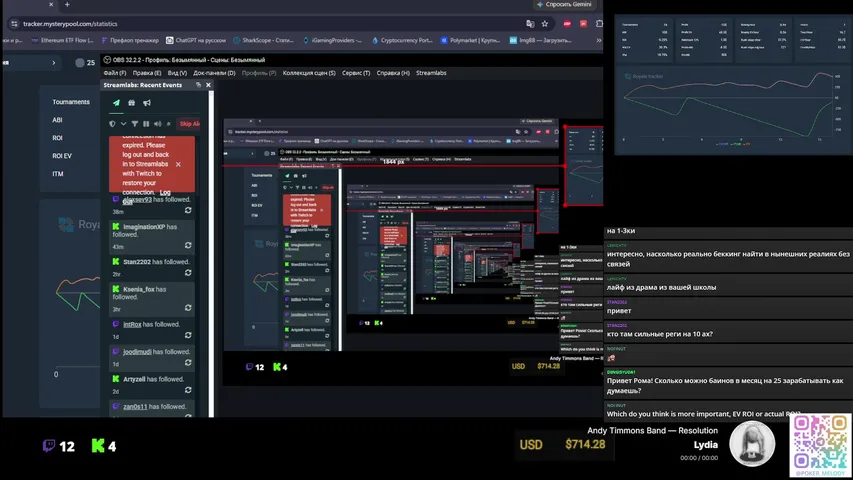853x480 pixels.
Task: Dismiss the red connection expired notice
Action: (x=178, y=164)
